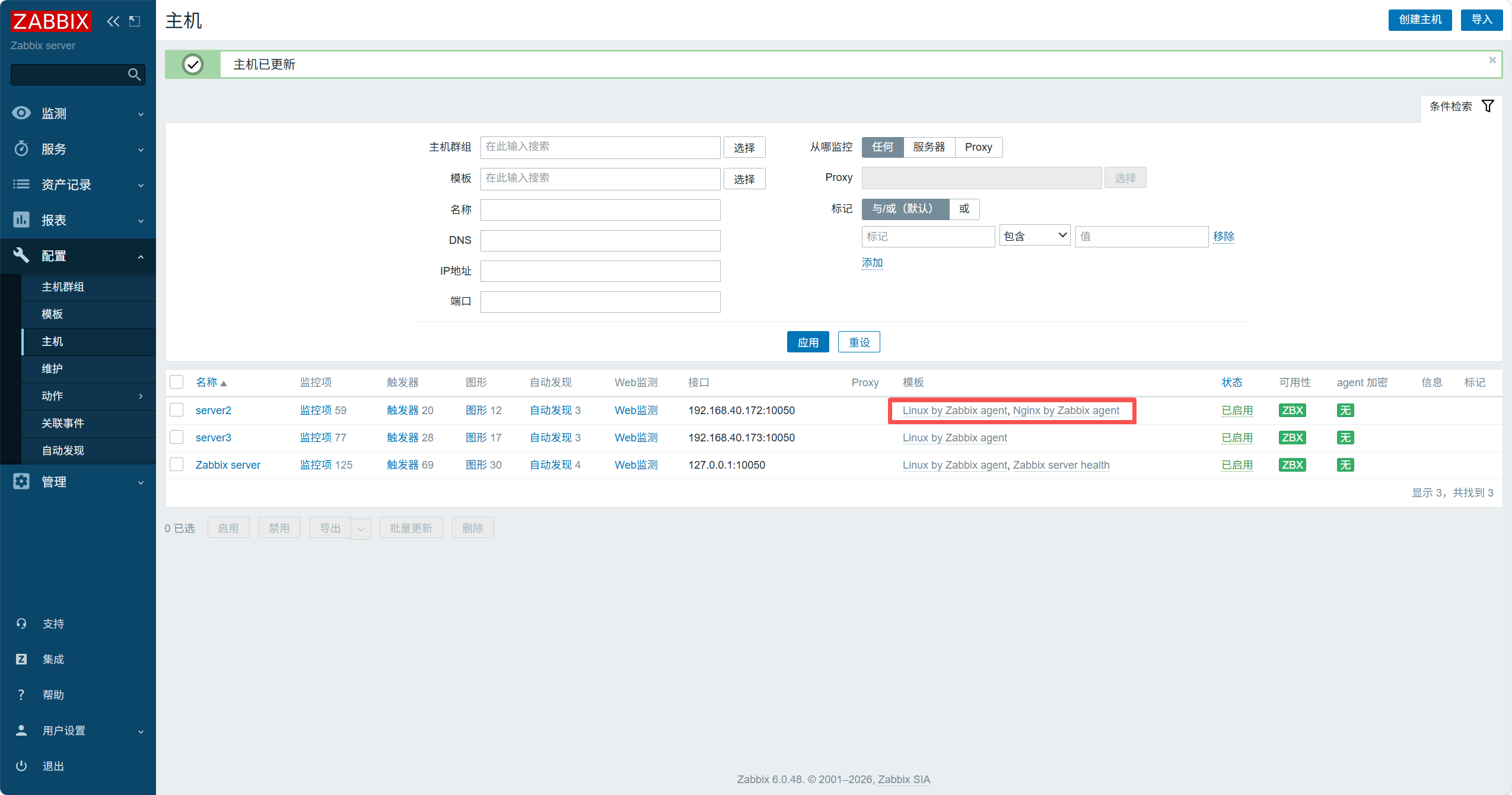Click the 导入 button

1482,20
